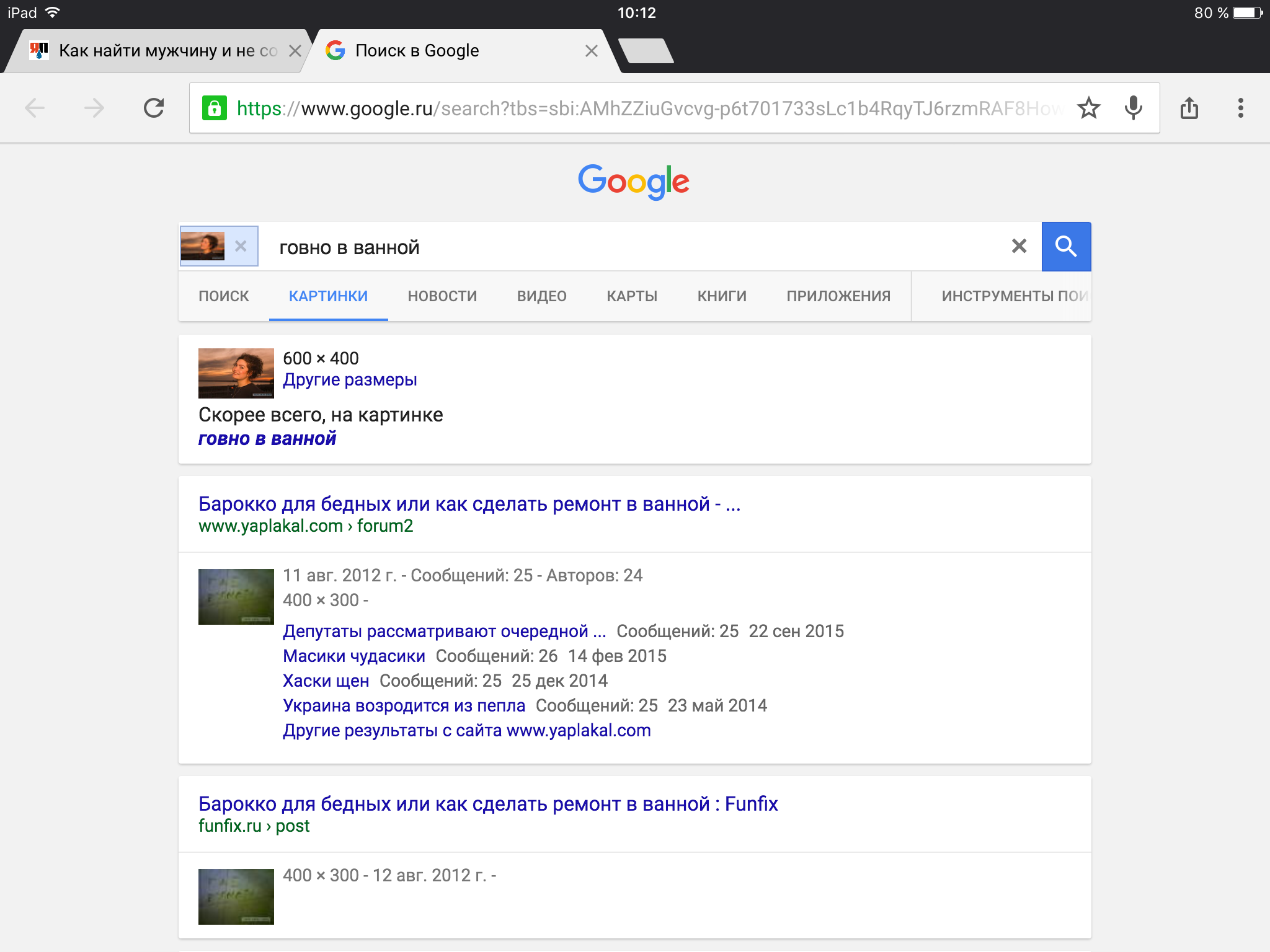Tap the battery indicator in status bar
The width and height of the screenshot is (1270, 952).
[x=1248, y=12]
